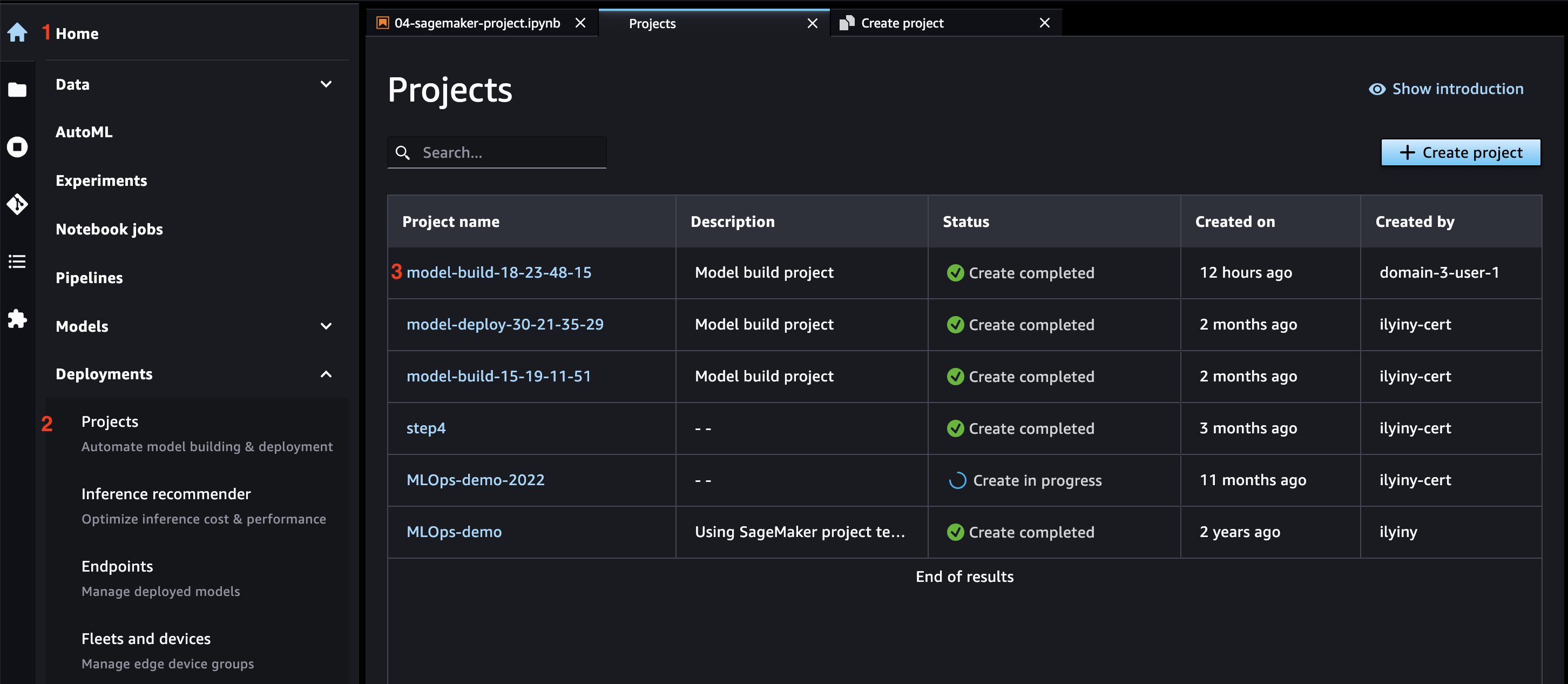Open the file browser folder icon
This screenshot has height=684, width=1568.
(17, 90)
